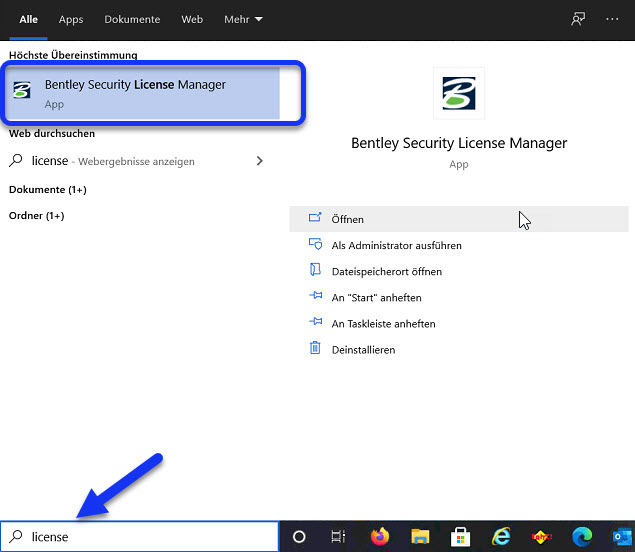Choose Als Administrator ausführen

[x=396, y=245]
